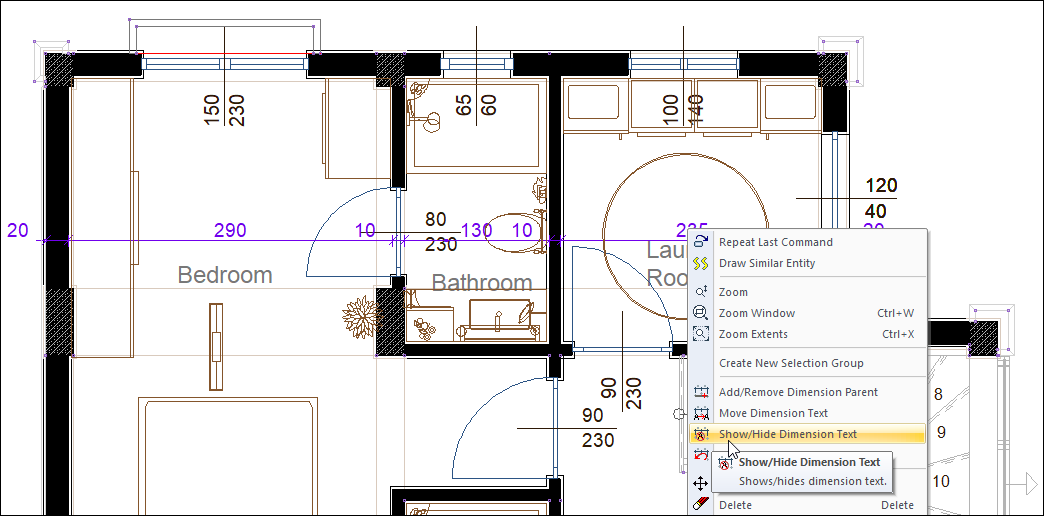Choose Add/Remove Dimension Parent
The image size is (1044, 516).
(798, 392)
